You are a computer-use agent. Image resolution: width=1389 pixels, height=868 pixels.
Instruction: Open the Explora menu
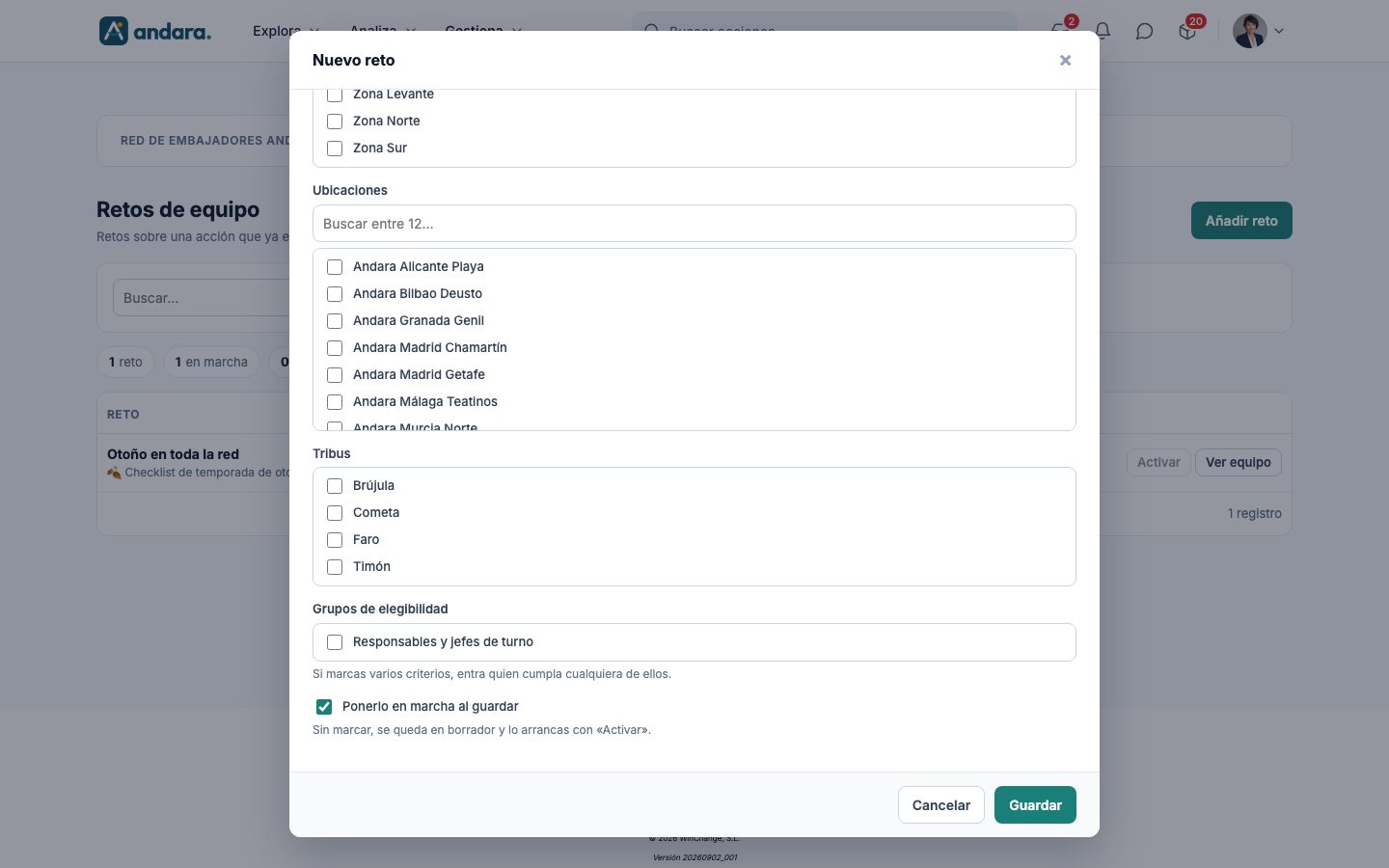click(286, 31)
